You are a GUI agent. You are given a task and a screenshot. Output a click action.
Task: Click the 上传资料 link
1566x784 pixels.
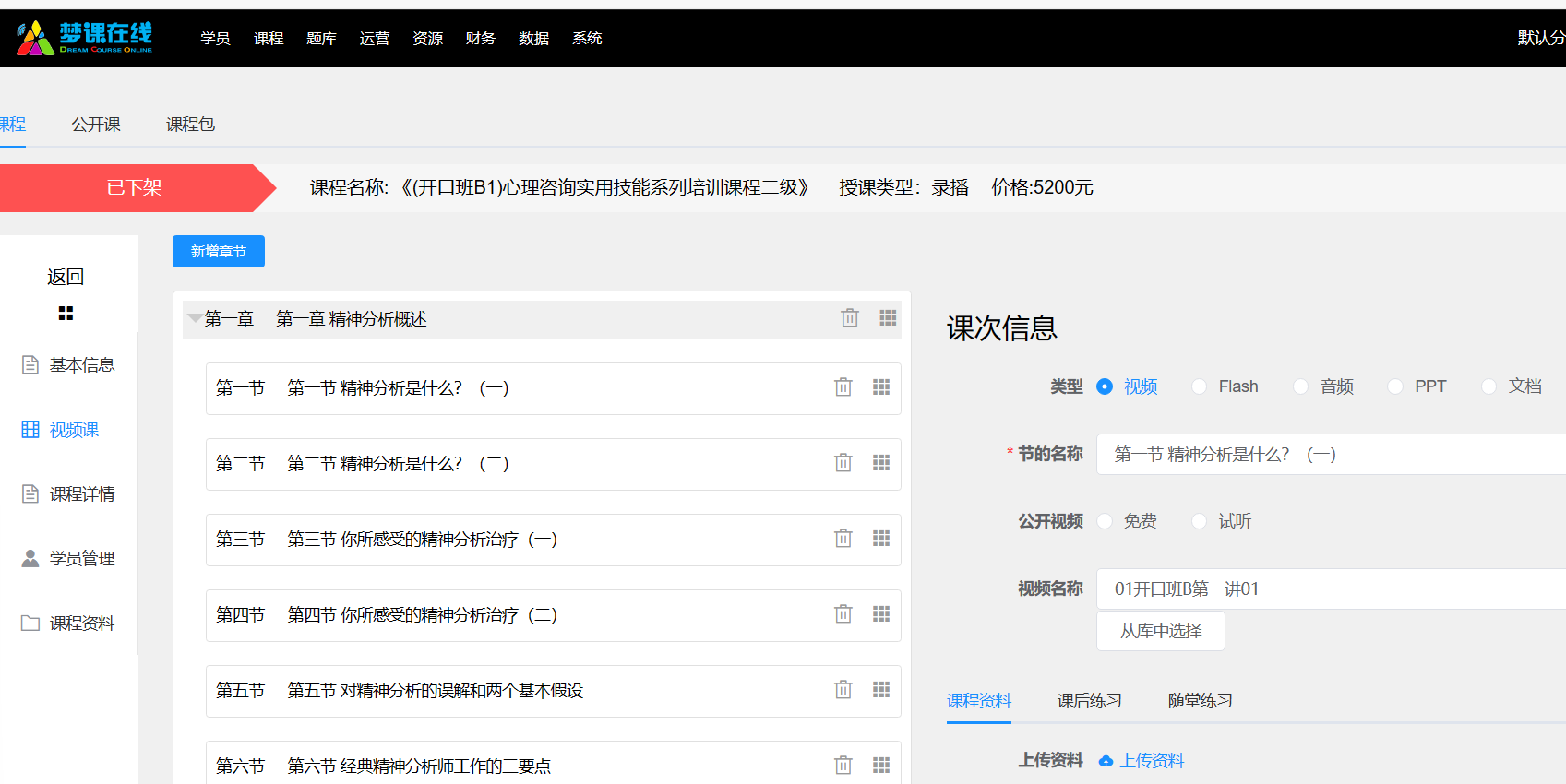click(x=1152, y=761)
